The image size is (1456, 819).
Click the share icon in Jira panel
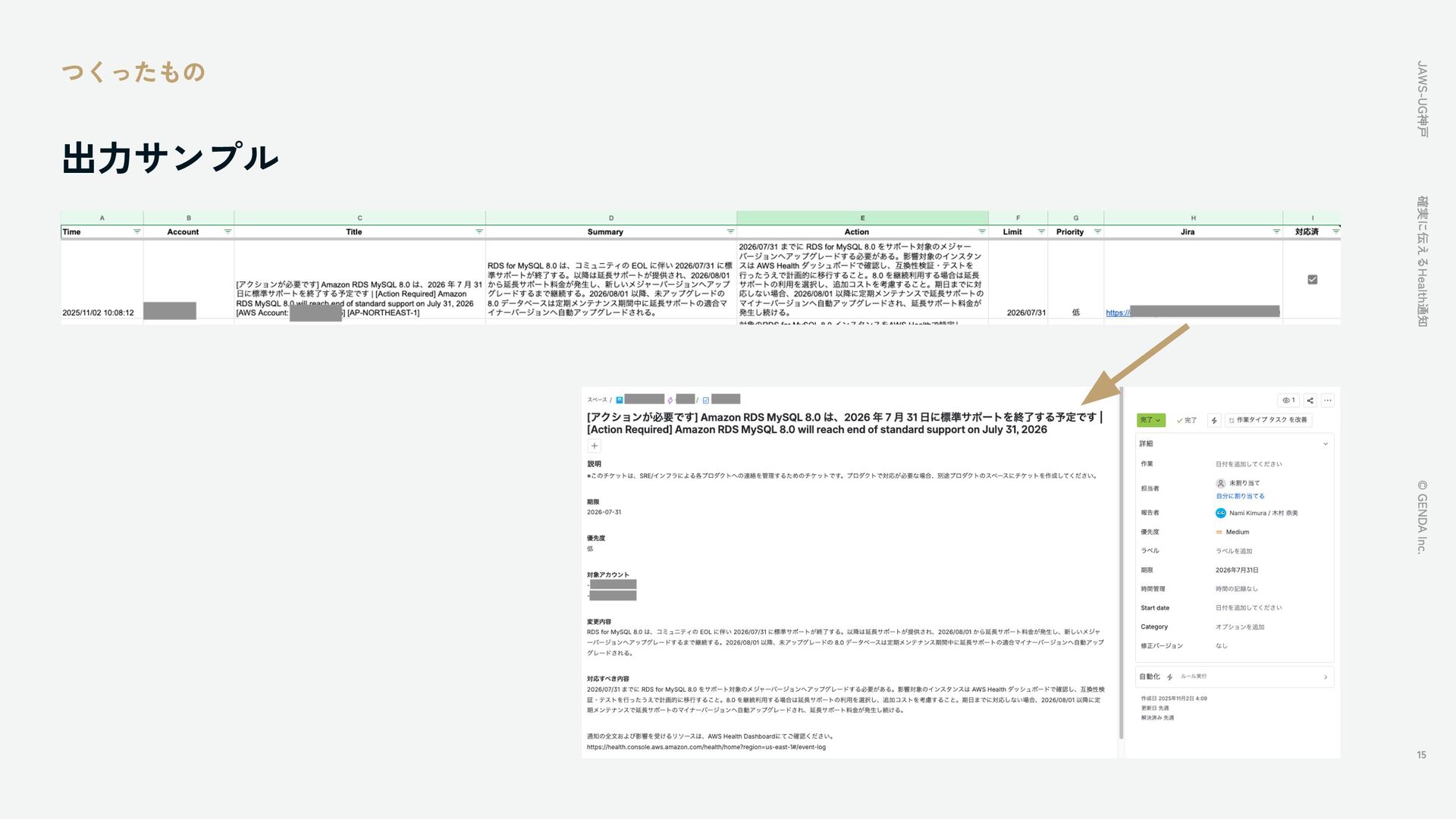click(1310, 400)
